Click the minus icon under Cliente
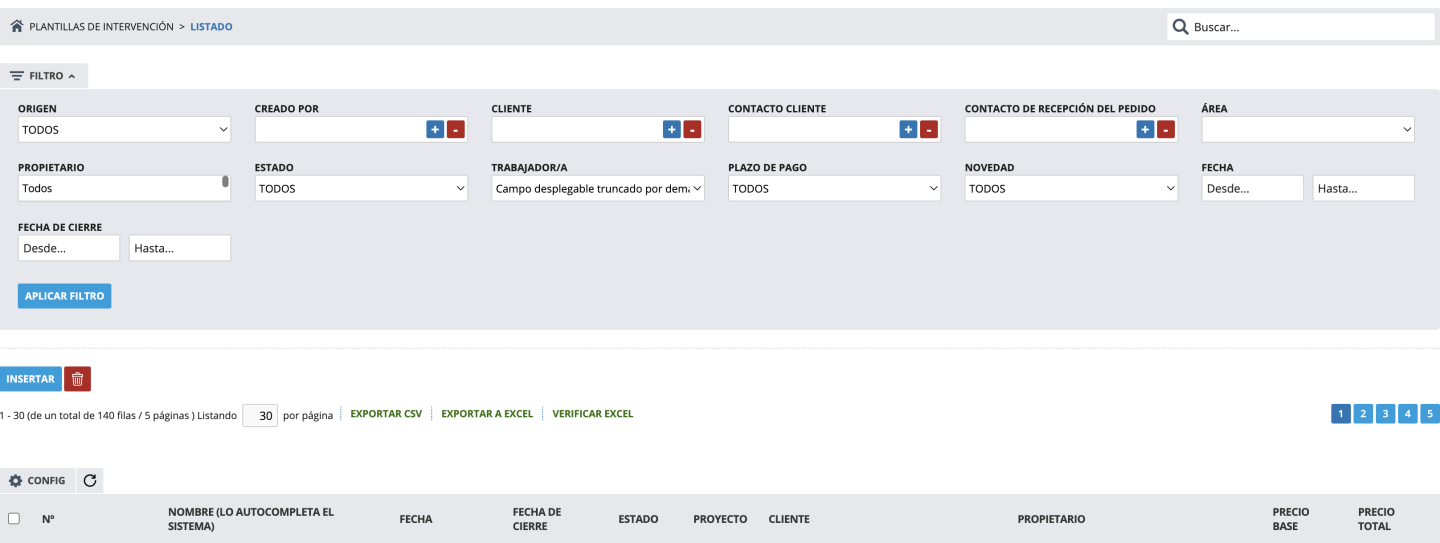 pyautogui.click(x=692, y=130)
